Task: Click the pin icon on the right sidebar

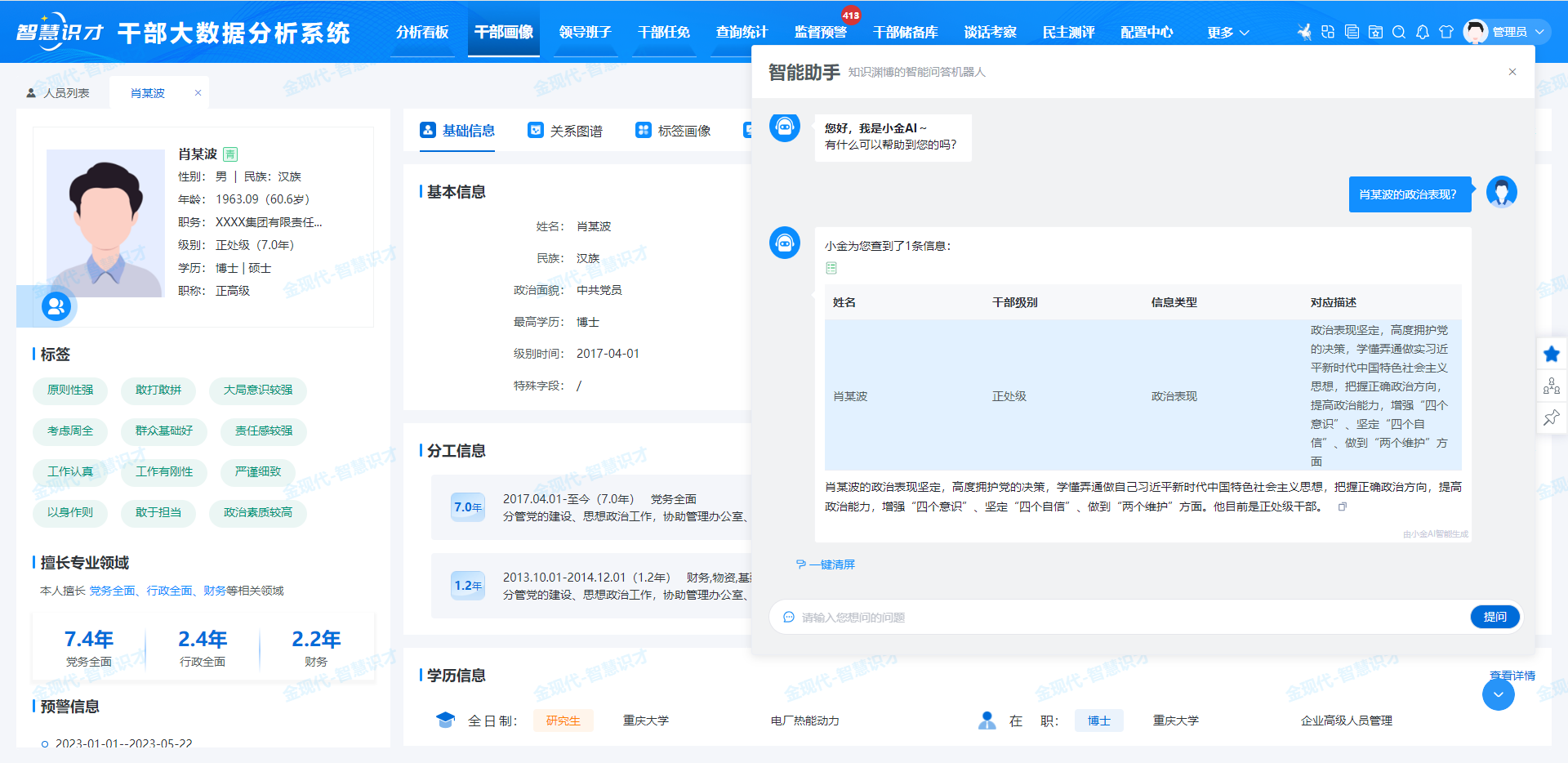Action: point(1551,418)
